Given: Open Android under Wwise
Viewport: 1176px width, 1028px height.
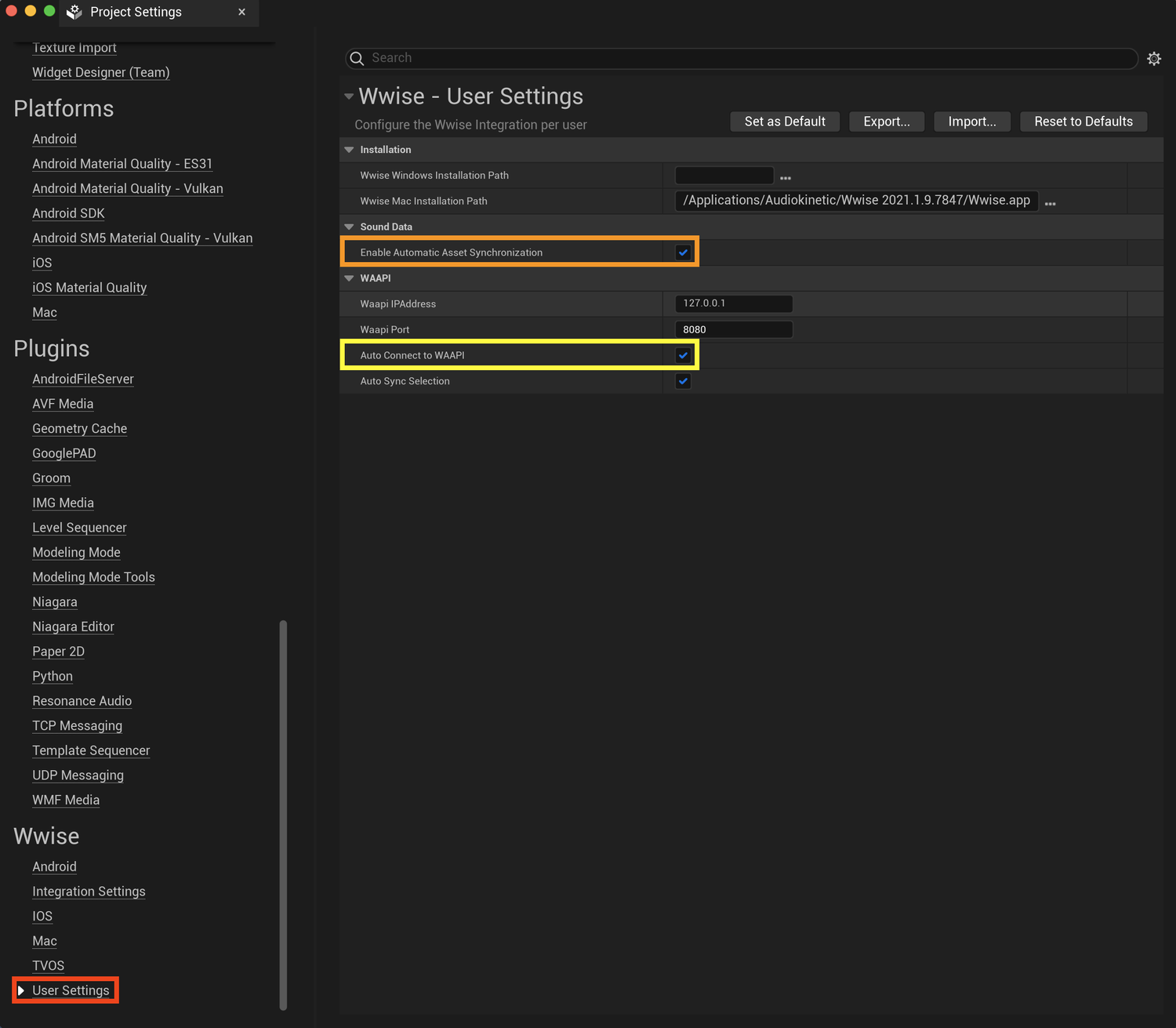Looking at the screenshot, I should [54, 866].
